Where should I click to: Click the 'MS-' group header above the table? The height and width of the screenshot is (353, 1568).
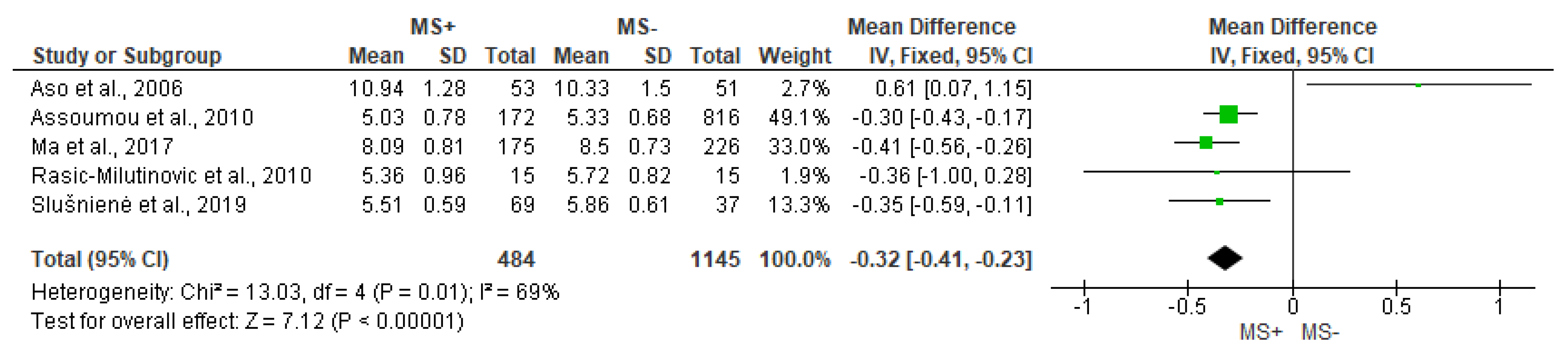[637, 27]
